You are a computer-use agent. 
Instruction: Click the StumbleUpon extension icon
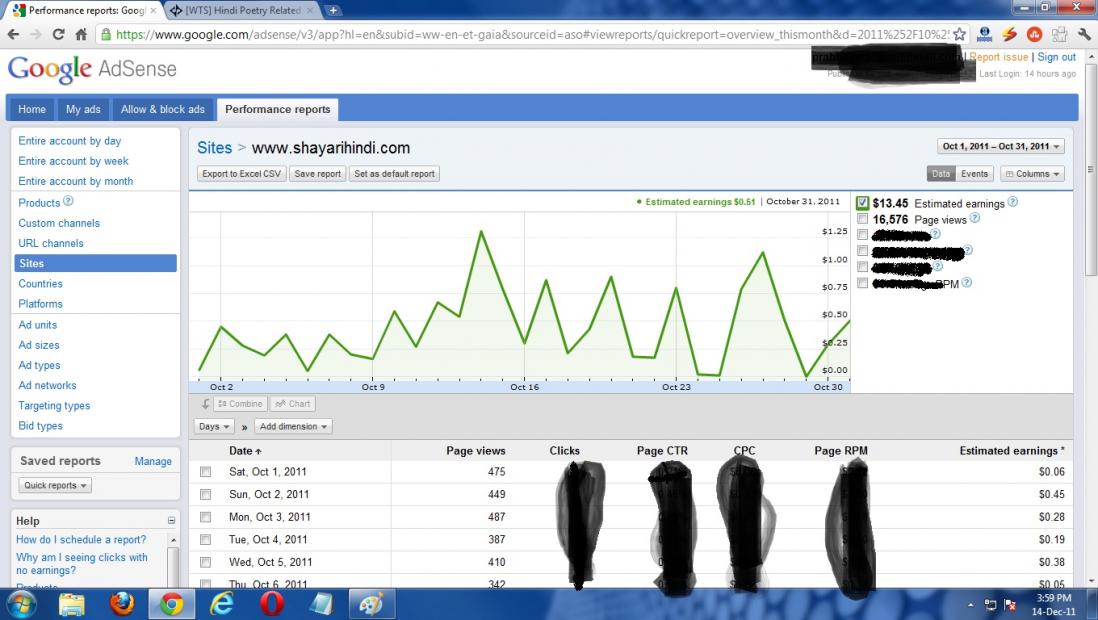click(1034, 34)
